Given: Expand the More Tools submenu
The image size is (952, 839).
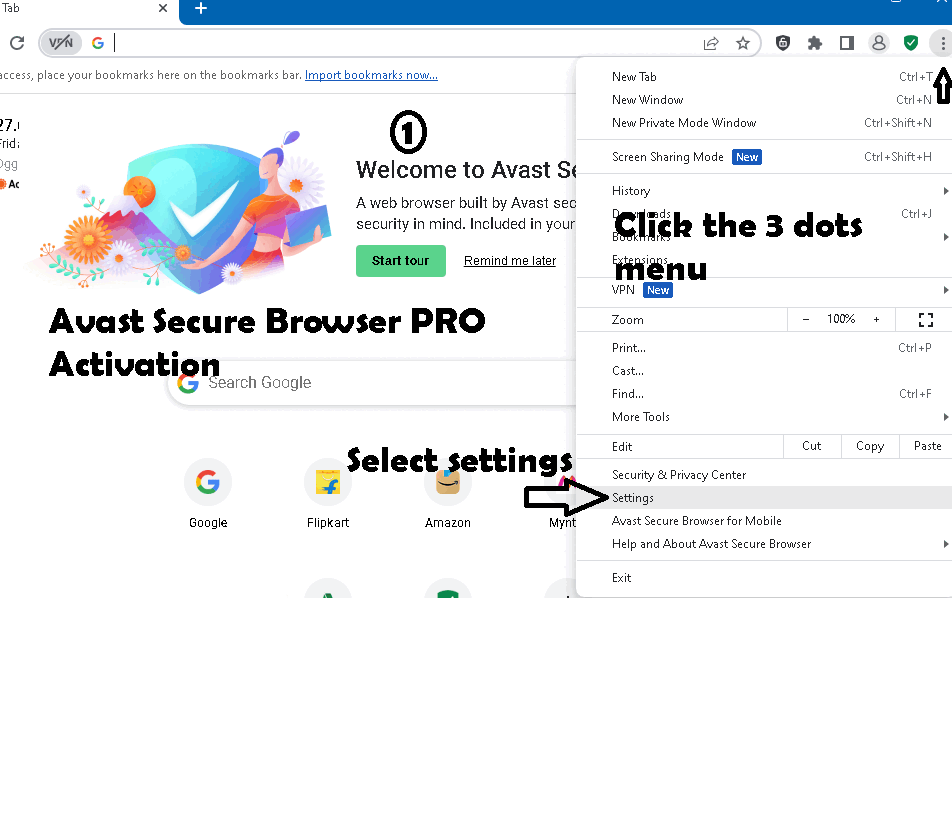Looking at the screenshot, I should (640, 417).
